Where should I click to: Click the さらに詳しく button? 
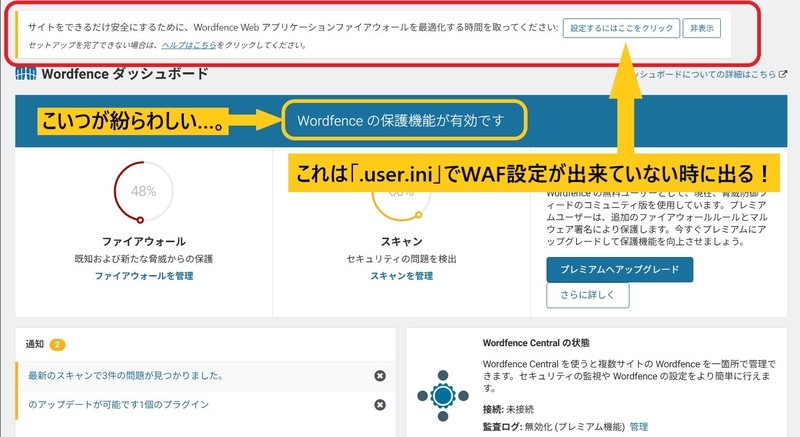pyautogui.click(x=587, y=295)
